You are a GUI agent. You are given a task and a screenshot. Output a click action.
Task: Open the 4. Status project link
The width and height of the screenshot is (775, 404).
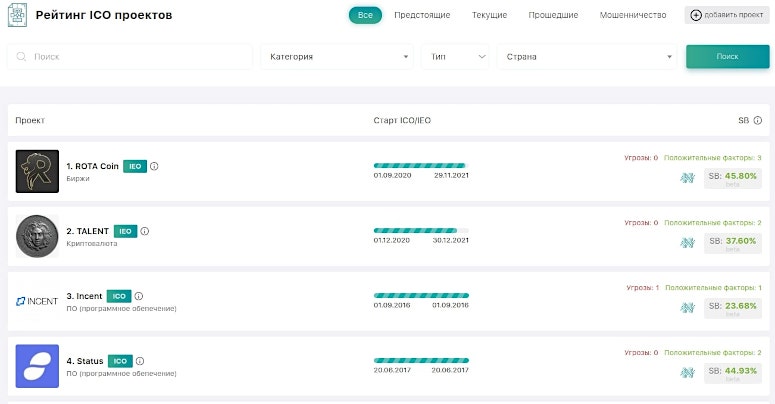pos(85,361)
